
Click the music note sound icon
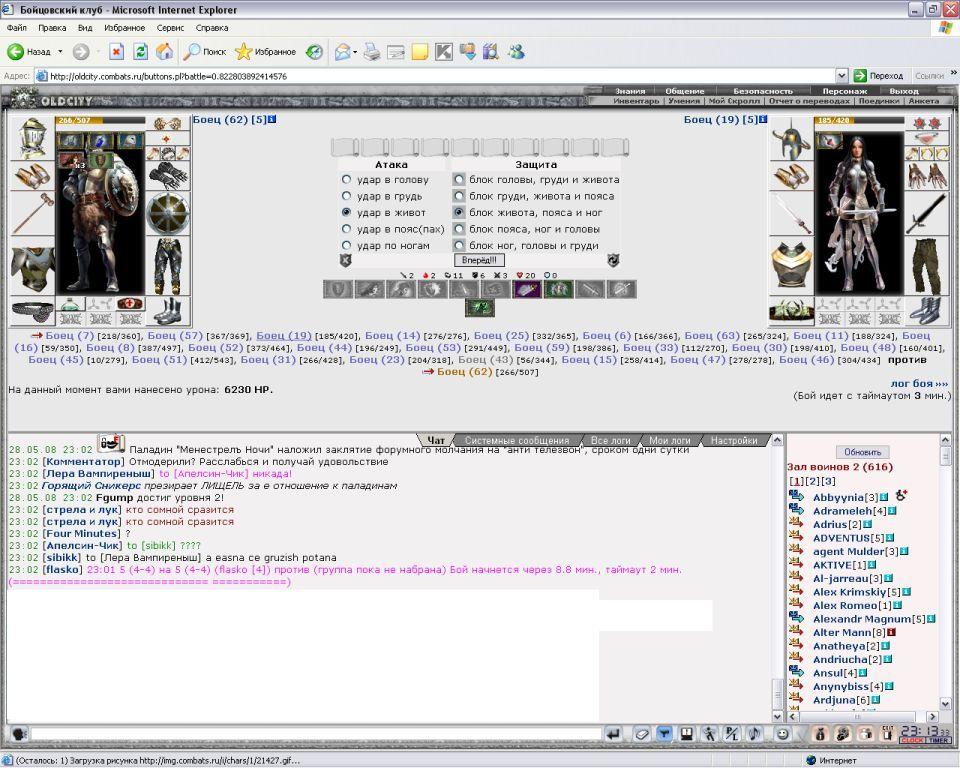(754, 733)
